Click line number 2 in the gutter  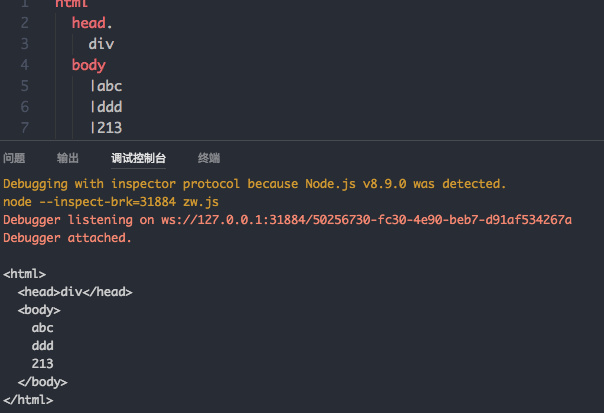[25, 23]
